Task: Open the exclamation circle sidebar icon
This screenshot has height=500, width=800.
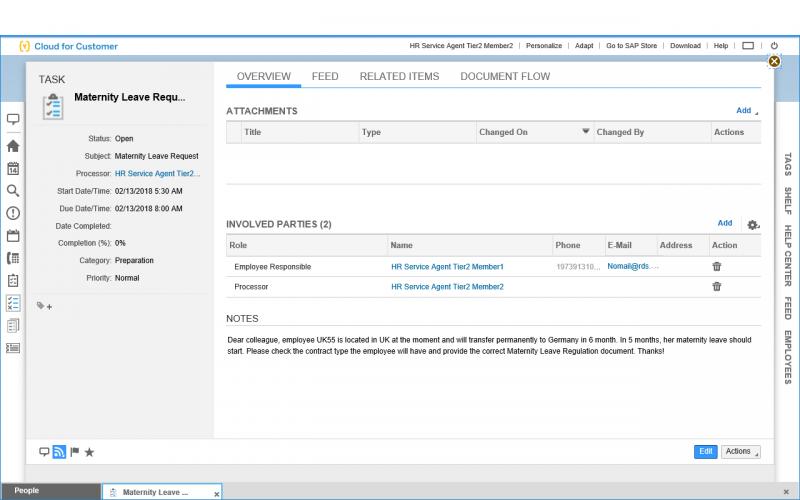Action: coord(13,213)
